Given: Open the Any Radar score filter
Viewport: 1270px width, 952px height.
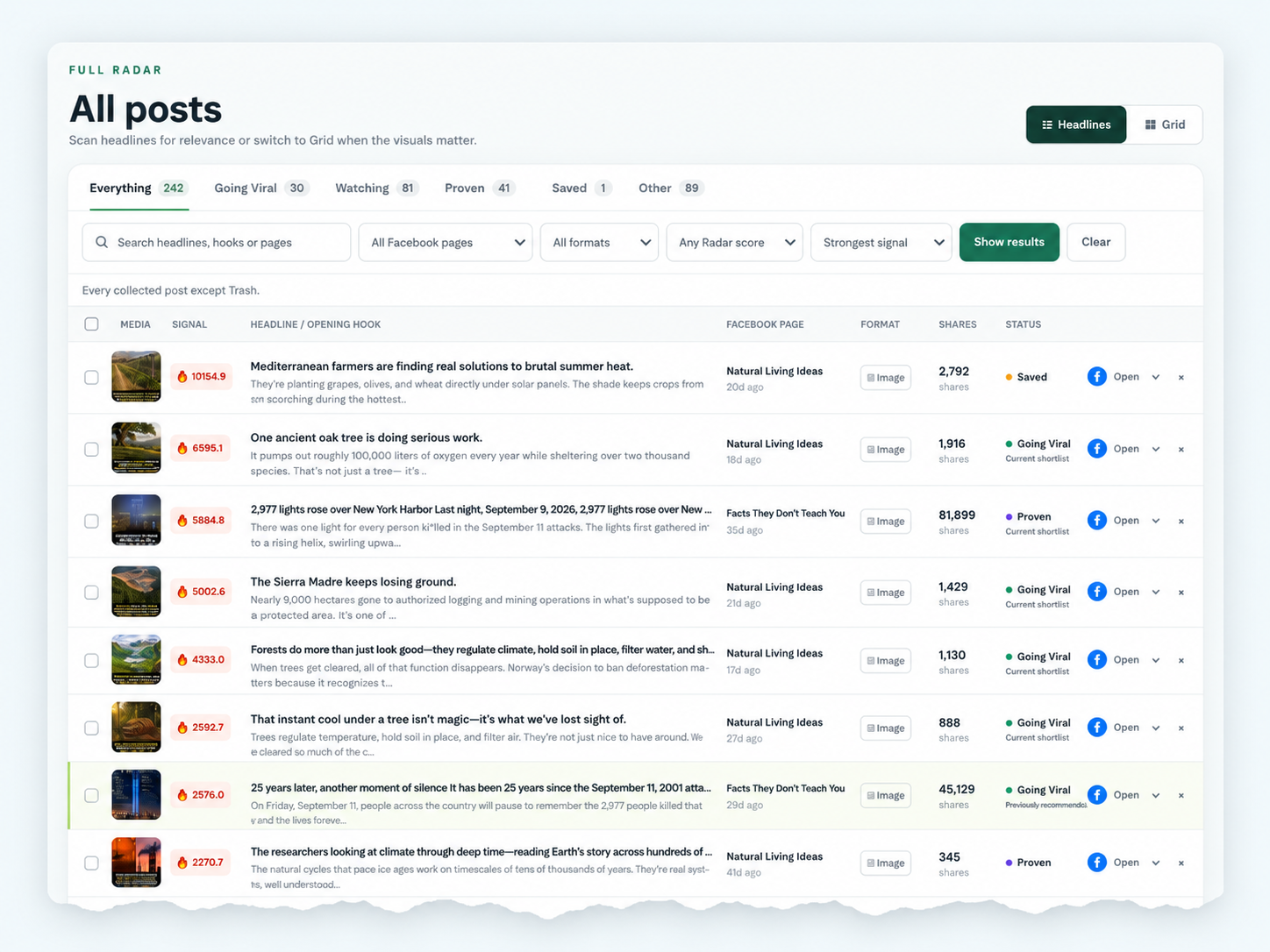Looking at the screenshot, I should [735, 242].
